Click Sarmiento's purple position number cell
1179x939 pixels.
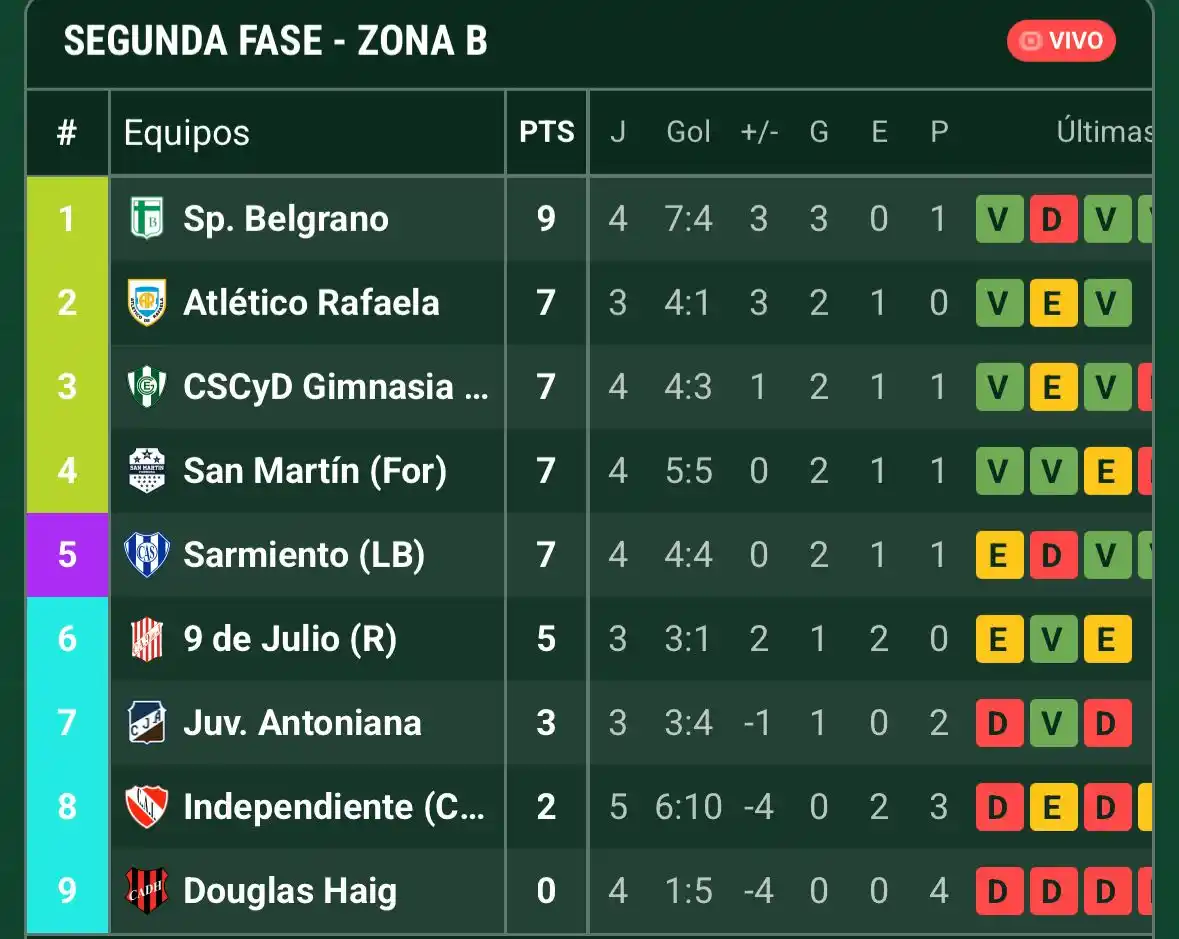point(66,555)
